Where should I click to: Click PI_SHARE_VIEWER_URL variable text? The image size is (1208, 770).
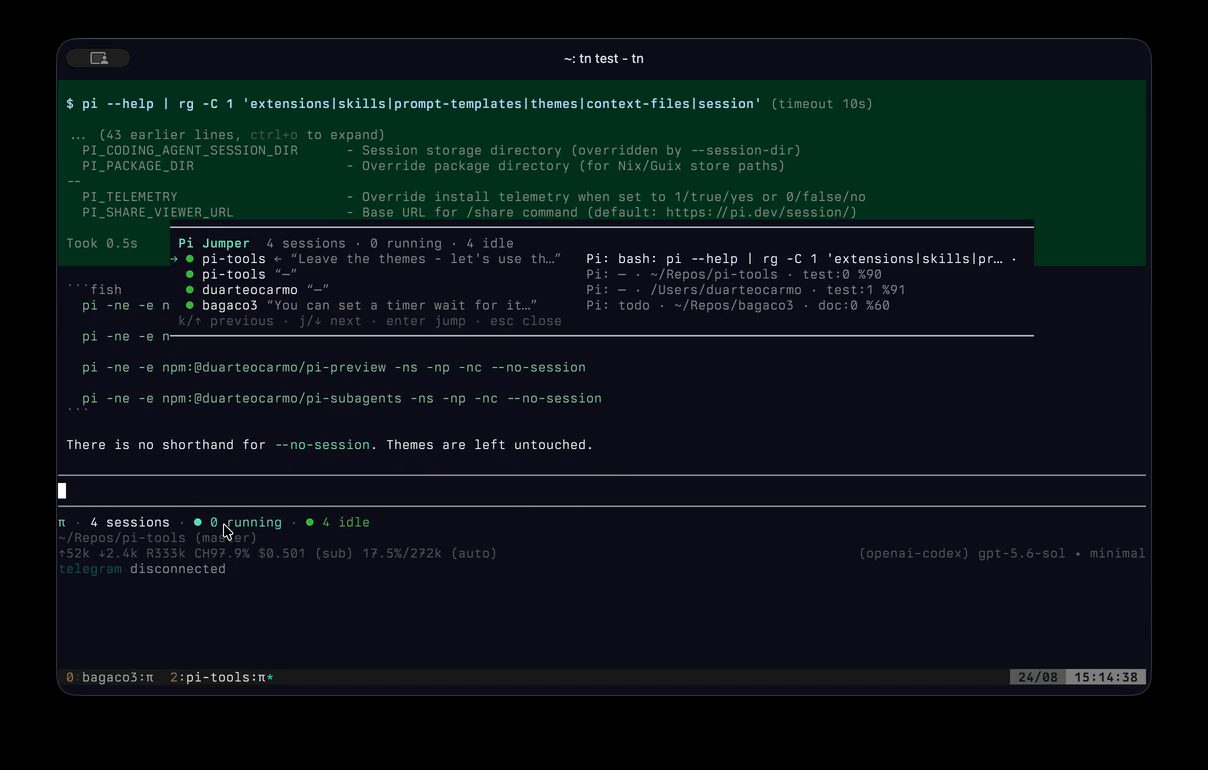(x=158, y=212)
